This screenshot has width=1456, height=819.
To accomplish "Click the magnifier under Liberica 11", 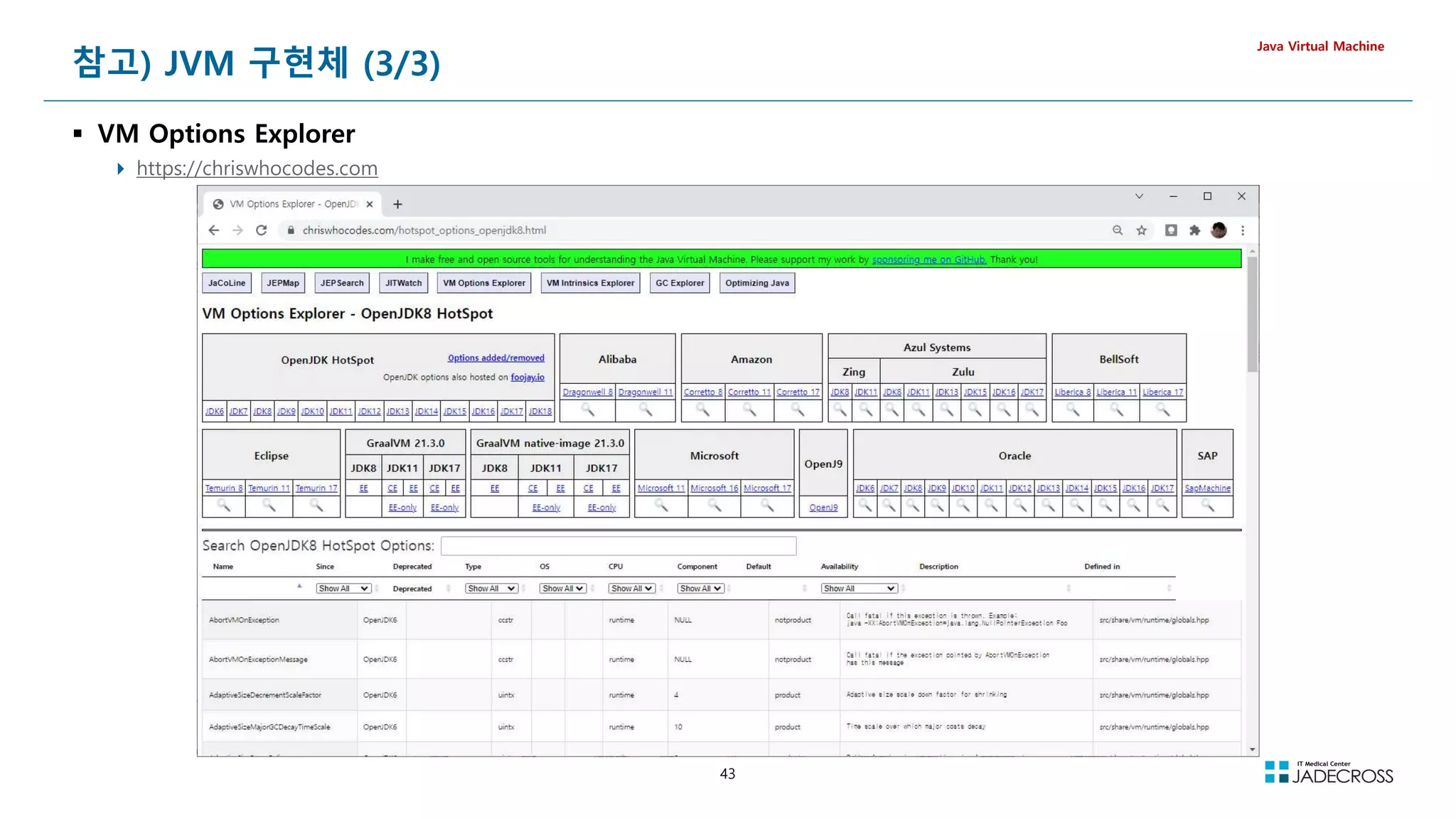I will click(1117, 409).
